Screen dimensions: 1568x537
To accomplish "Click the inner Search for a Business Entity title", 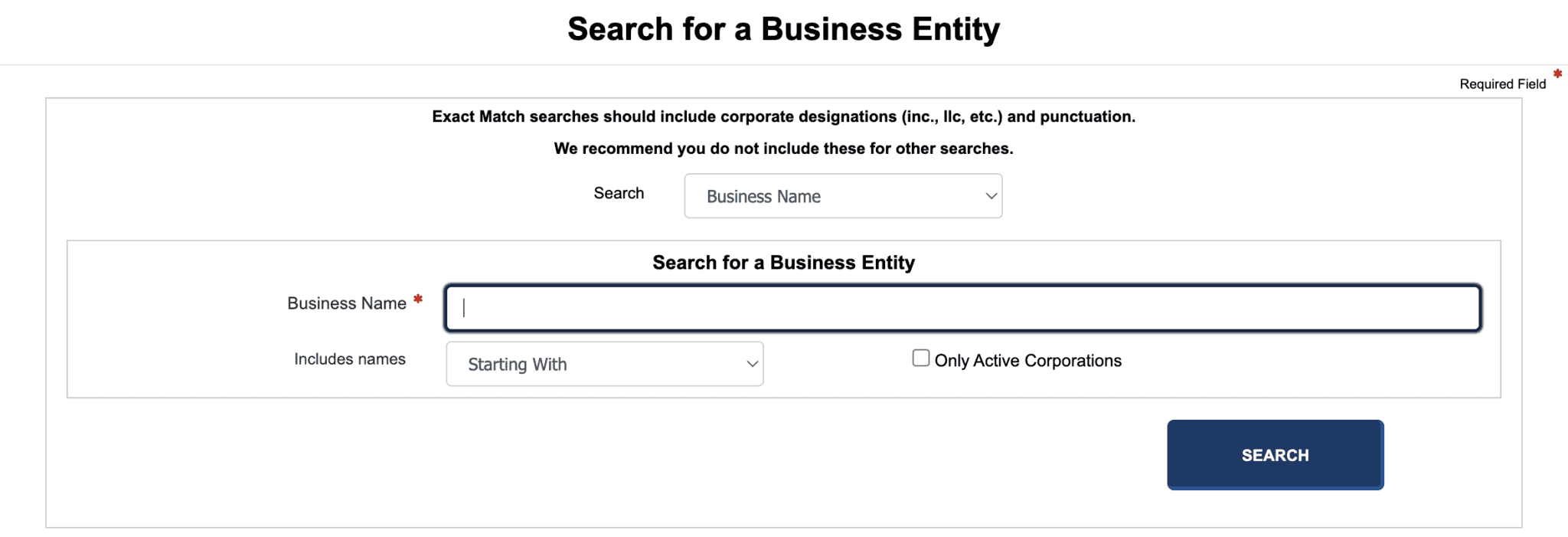I will [x=782, y=262].
